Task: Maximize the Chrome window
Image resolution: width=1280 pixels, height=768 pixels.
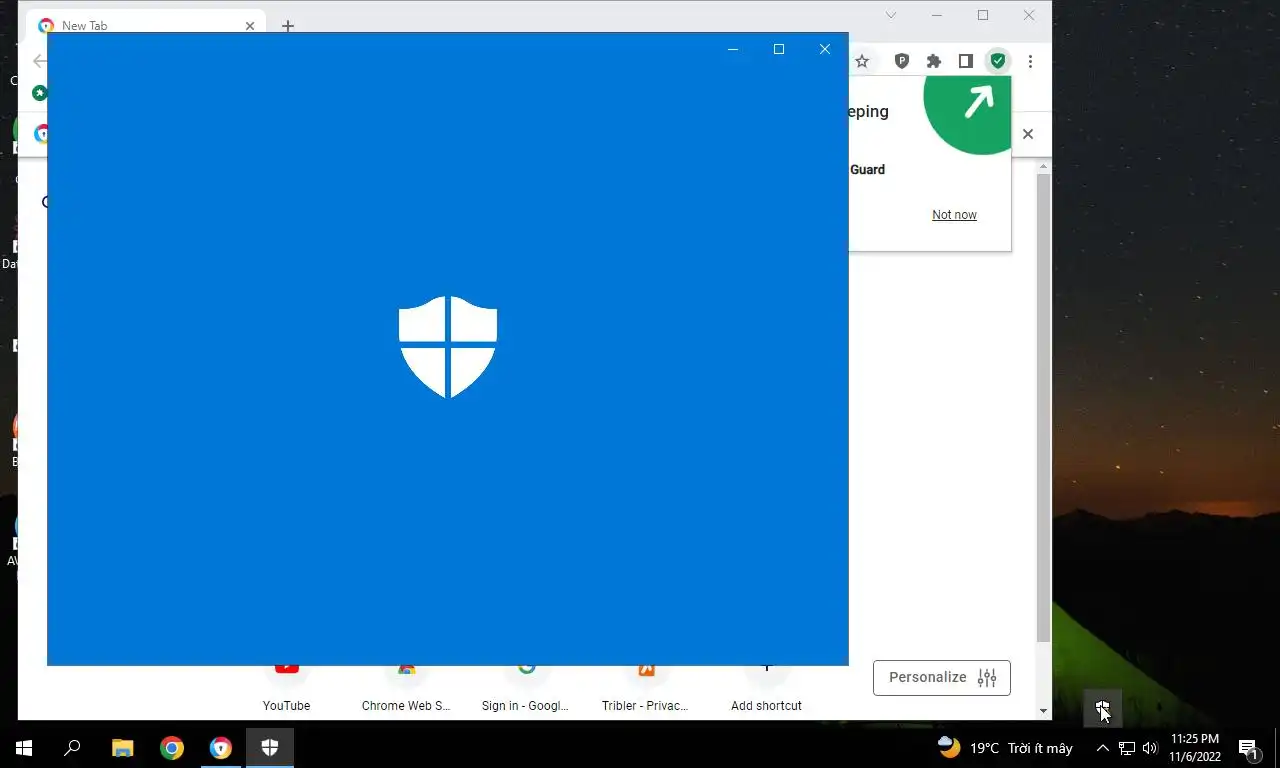Action: [983, 15]
